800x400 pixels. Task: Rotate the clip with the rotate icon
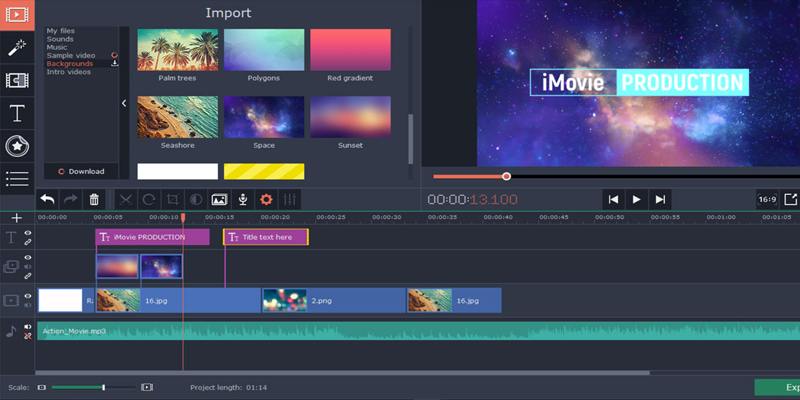click(149, 199)
